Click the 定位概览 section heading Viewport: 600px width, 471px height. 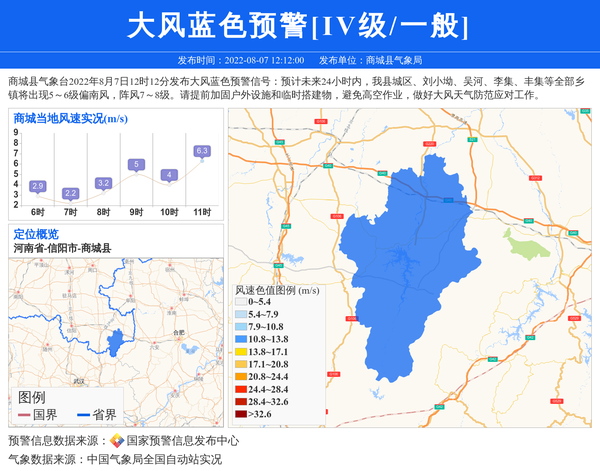pos(36,234)
